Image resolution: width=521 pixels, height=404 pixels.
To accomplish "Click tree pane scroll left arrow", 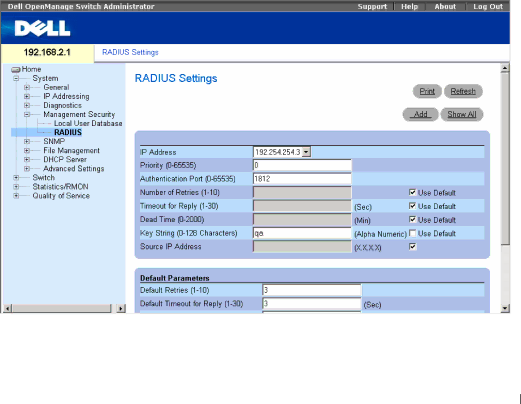I will click(x=7, y=308).
